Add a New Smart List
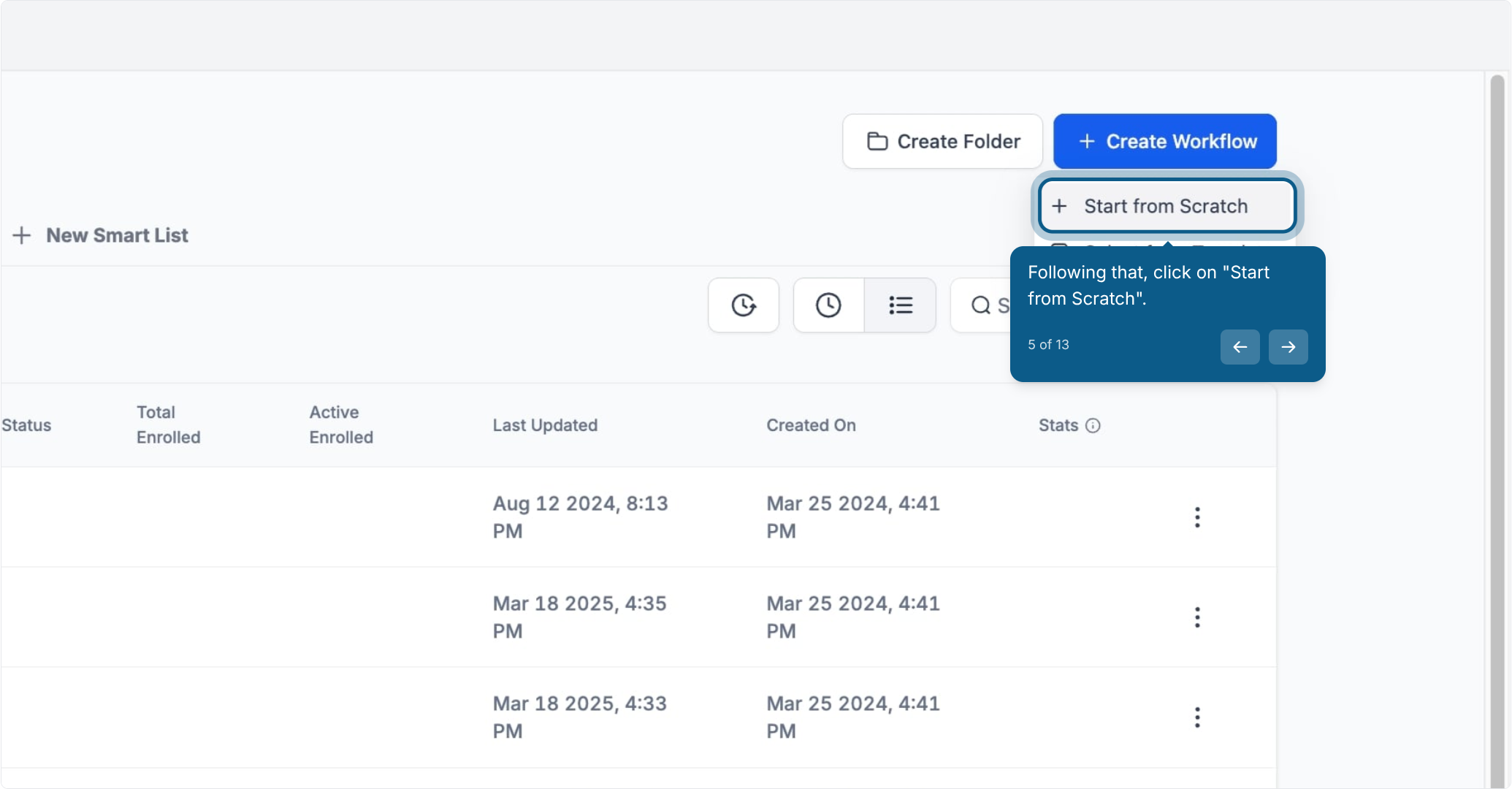This screenshot has height=789, width=1512. tap(101, 235)
